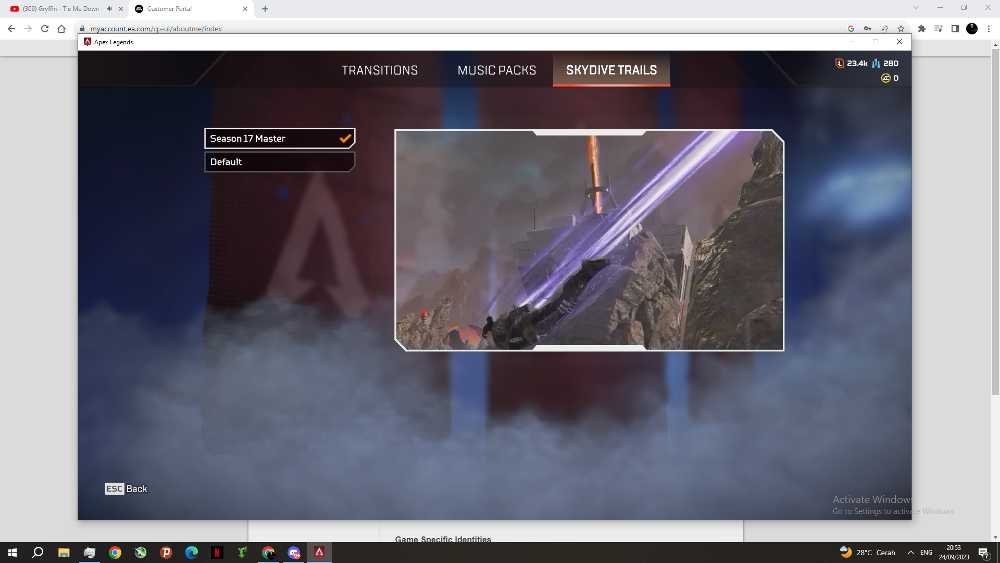Click the Apex Coins icon
This screenshot has height=563, width=1000.
pyautogui.click(x=885, y=78)
